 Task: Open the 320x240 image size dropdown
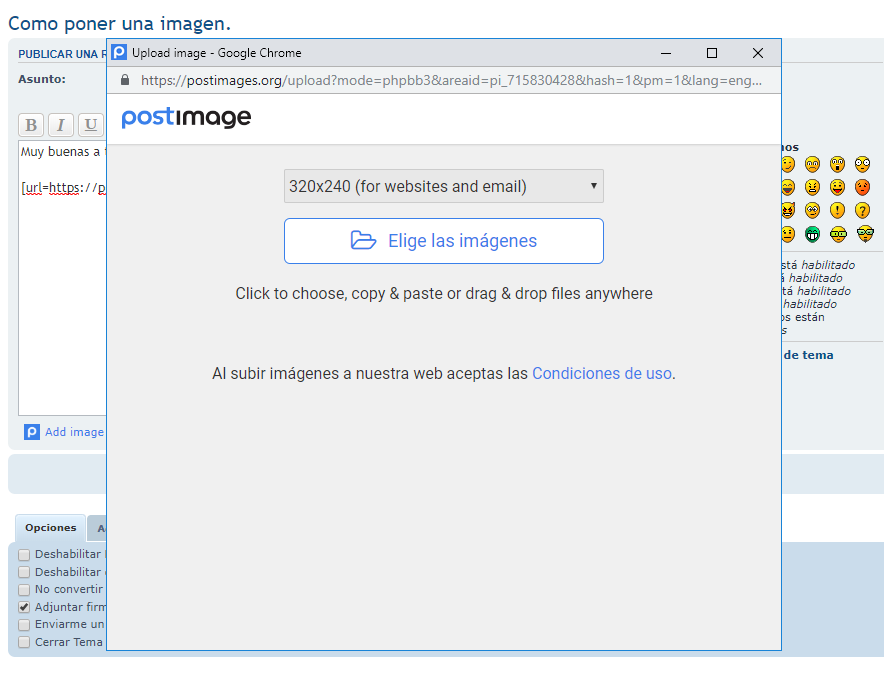coord(444,186)
